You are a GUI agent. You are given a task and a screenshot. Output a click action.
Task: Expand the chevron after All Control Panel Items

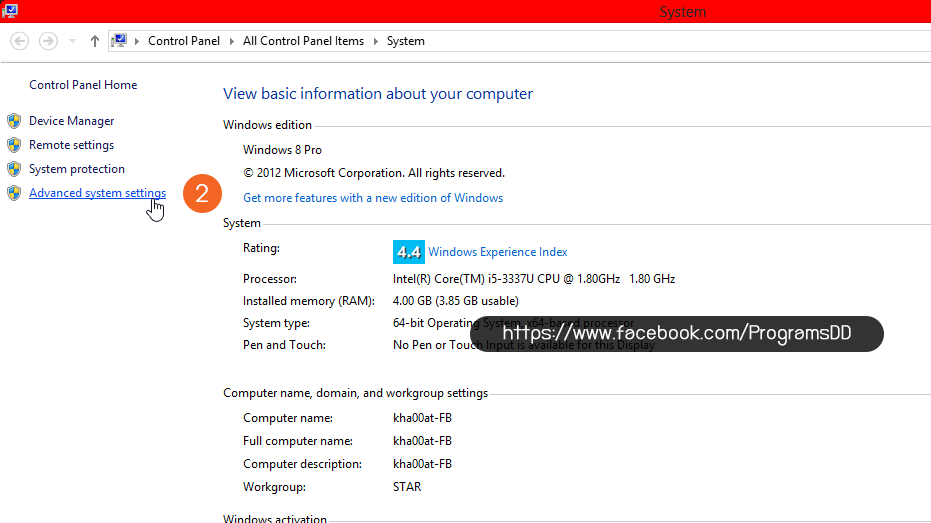(376, 41)
